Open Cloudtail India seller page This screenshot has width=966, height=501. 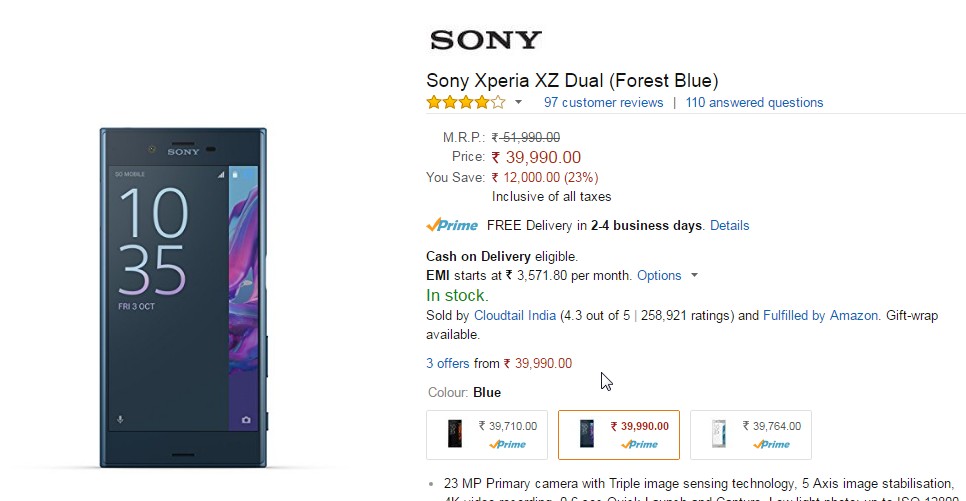[514, 316]
